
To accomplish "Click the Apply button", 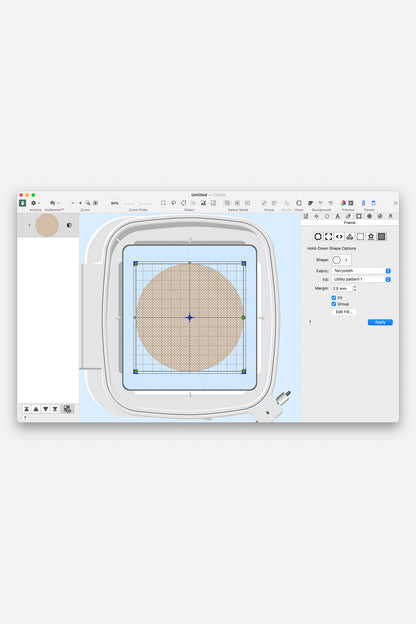I will (380, 322).
